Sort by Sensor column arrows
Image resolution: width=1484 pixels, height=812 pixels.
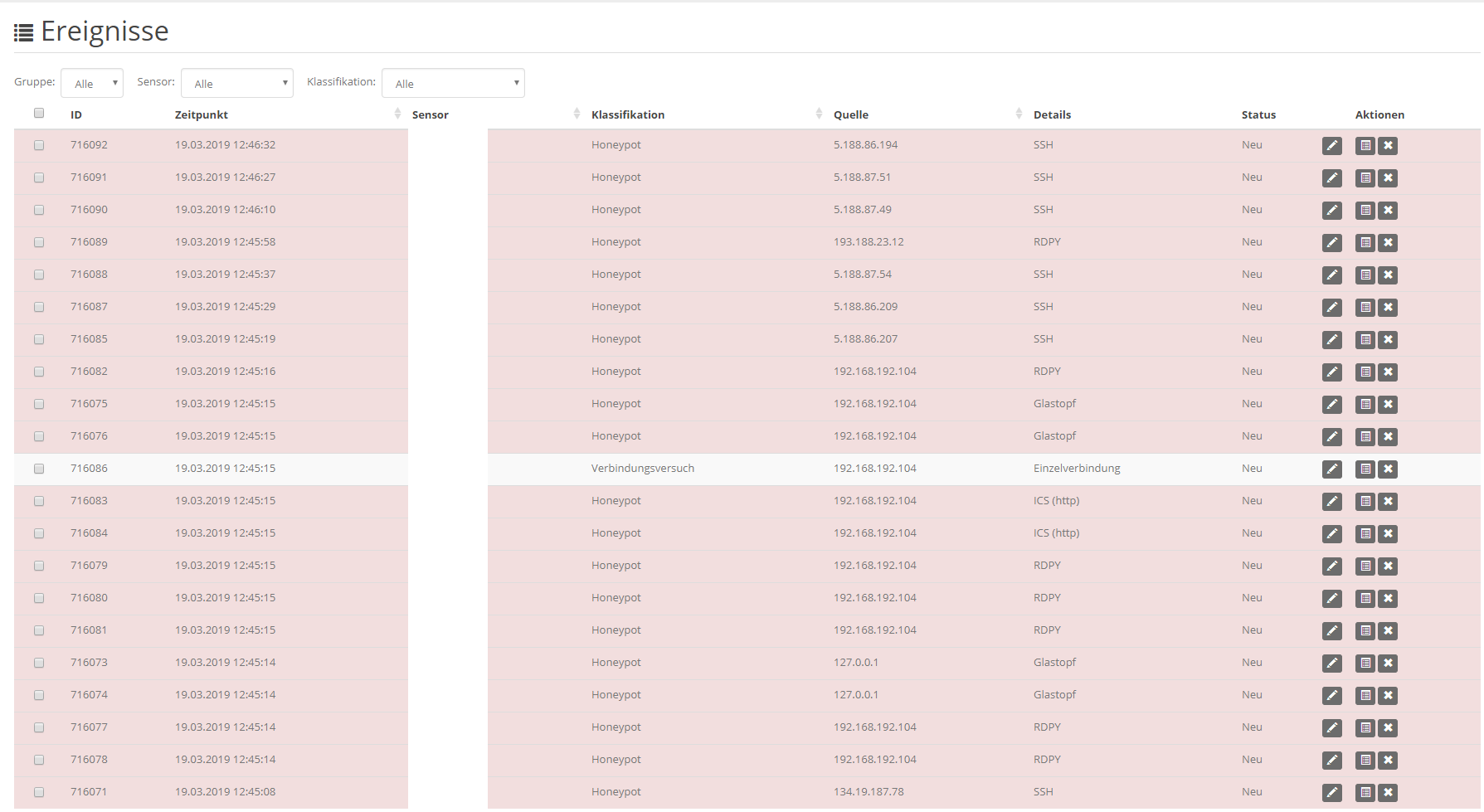point(577,114)
